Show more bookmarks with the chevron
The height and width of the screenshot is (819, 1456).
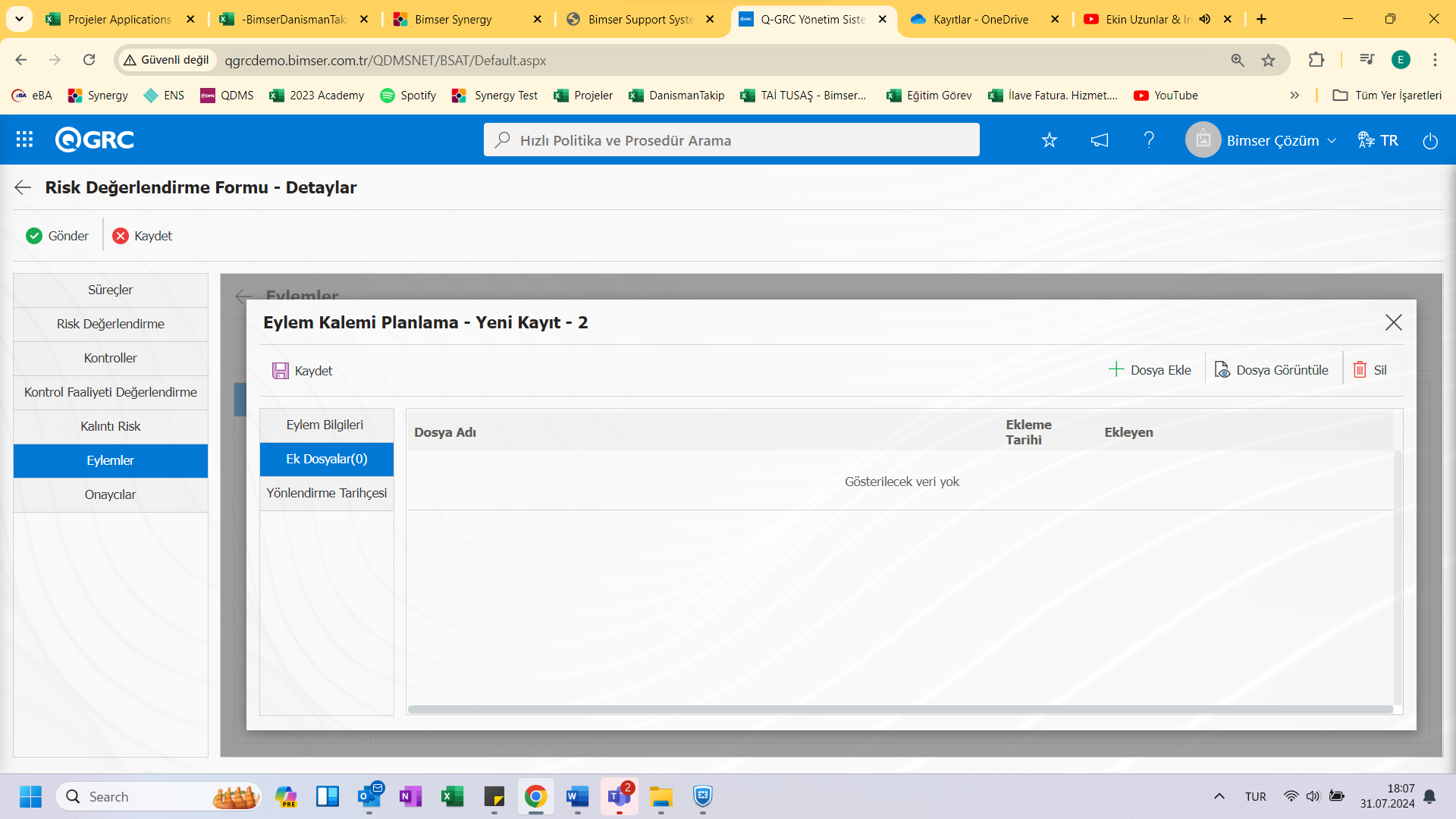pos(1294,96)
